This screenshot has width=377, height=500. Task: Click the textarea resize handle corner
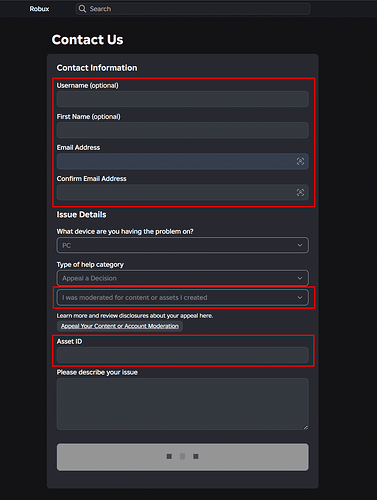(x=306, y=427)
